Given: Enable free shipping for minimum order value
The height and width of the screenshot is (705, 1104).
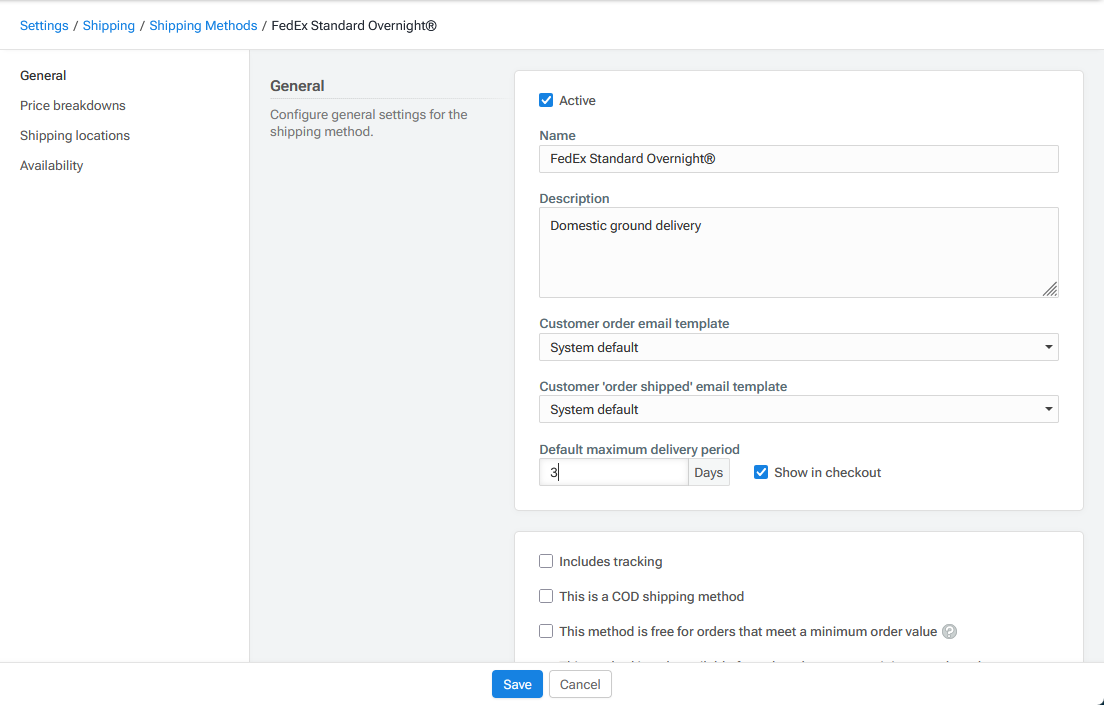Looking at the screenshot, I should coord(546,631).
